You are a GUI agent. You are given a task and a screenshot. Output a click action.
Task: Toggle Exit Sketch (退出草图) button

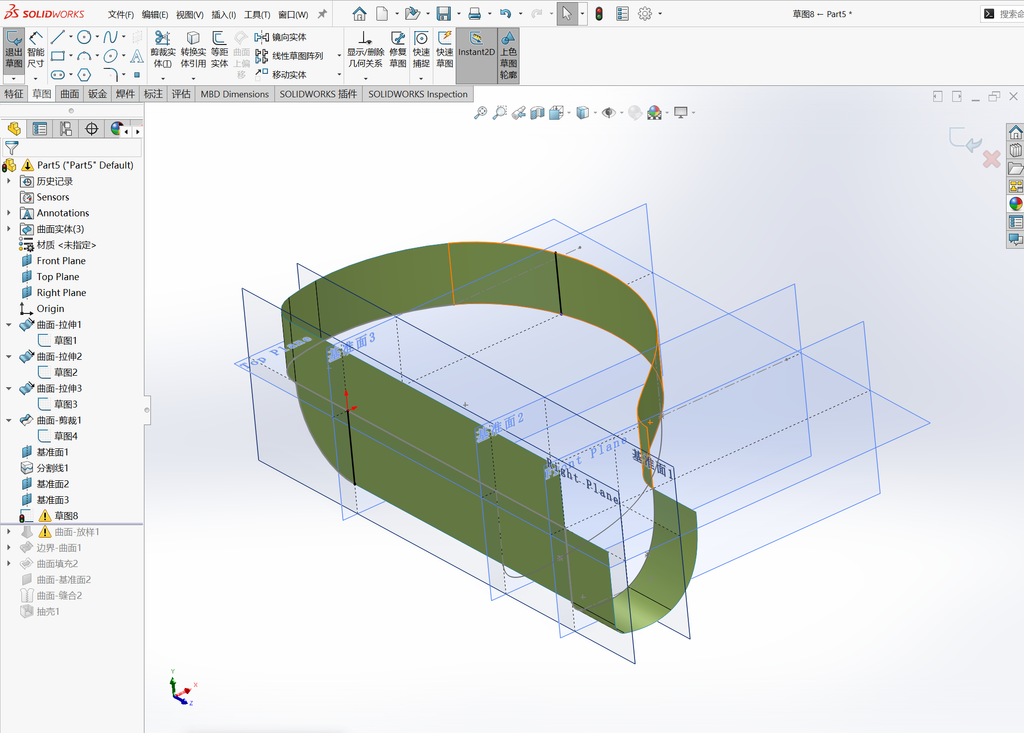pos(14,50)
